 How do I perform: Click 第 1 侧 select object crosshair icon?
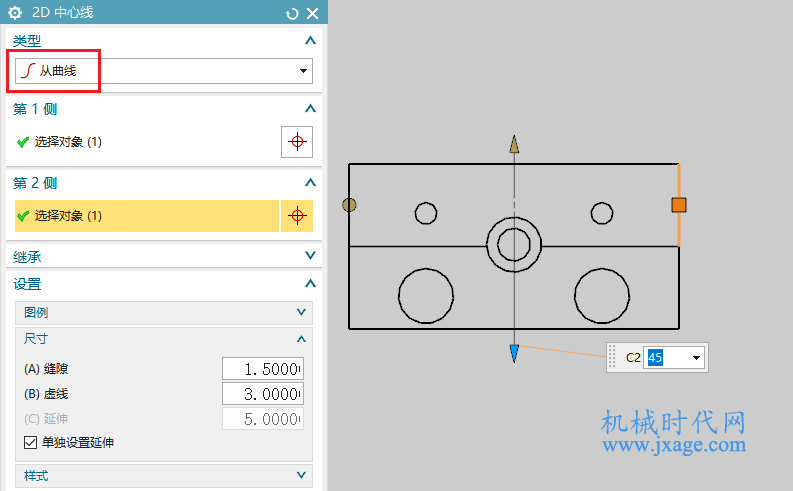(x=297, y=142)
